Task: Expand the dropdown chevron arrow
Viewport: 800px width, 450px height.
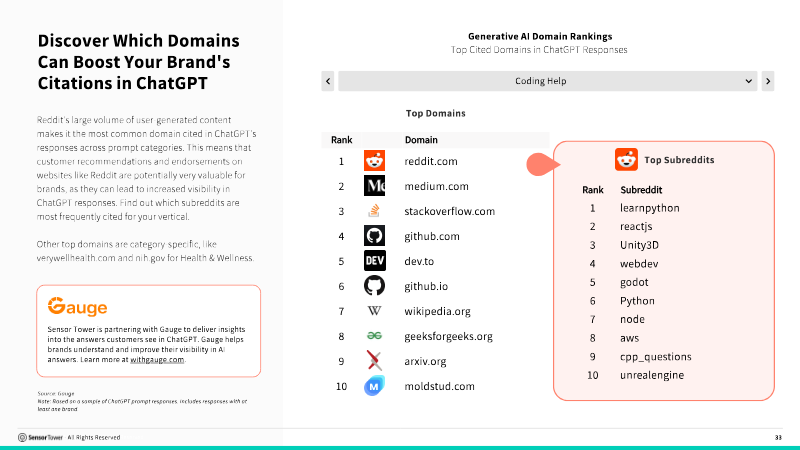Action: point(748,81)
